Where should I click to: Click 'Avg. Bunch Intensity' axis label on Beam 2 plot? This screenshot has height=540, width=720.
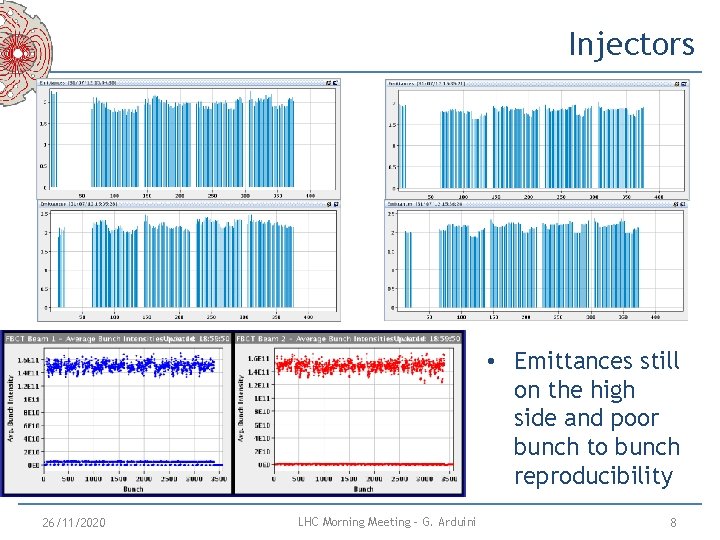coord(240,409)
